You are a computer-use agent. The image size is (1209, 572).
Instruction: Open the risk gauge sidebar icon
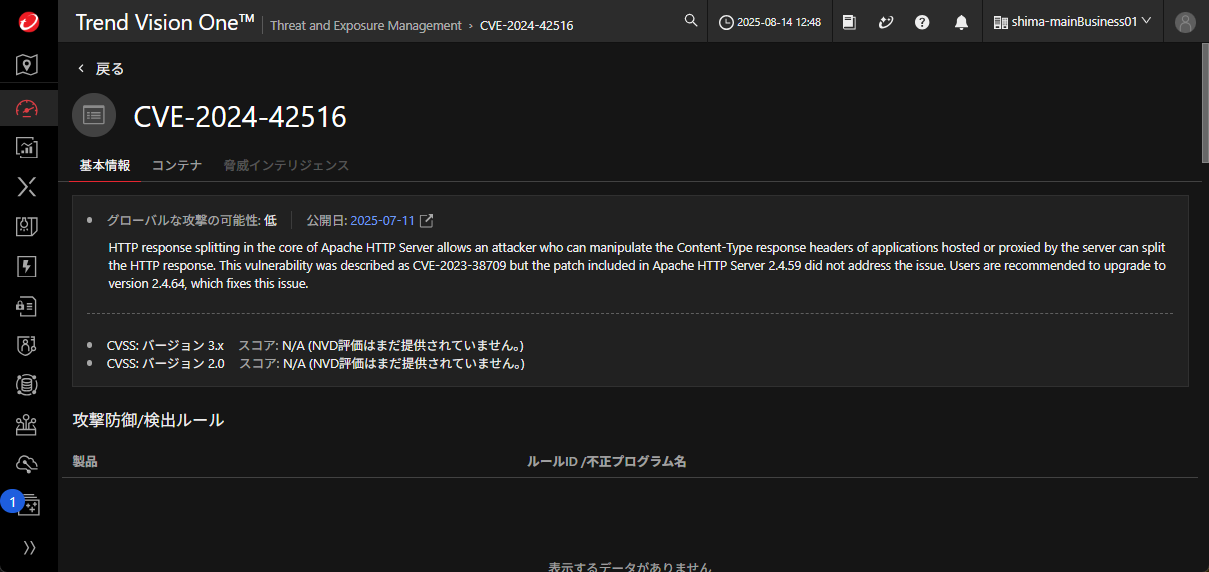pos(28,108)
